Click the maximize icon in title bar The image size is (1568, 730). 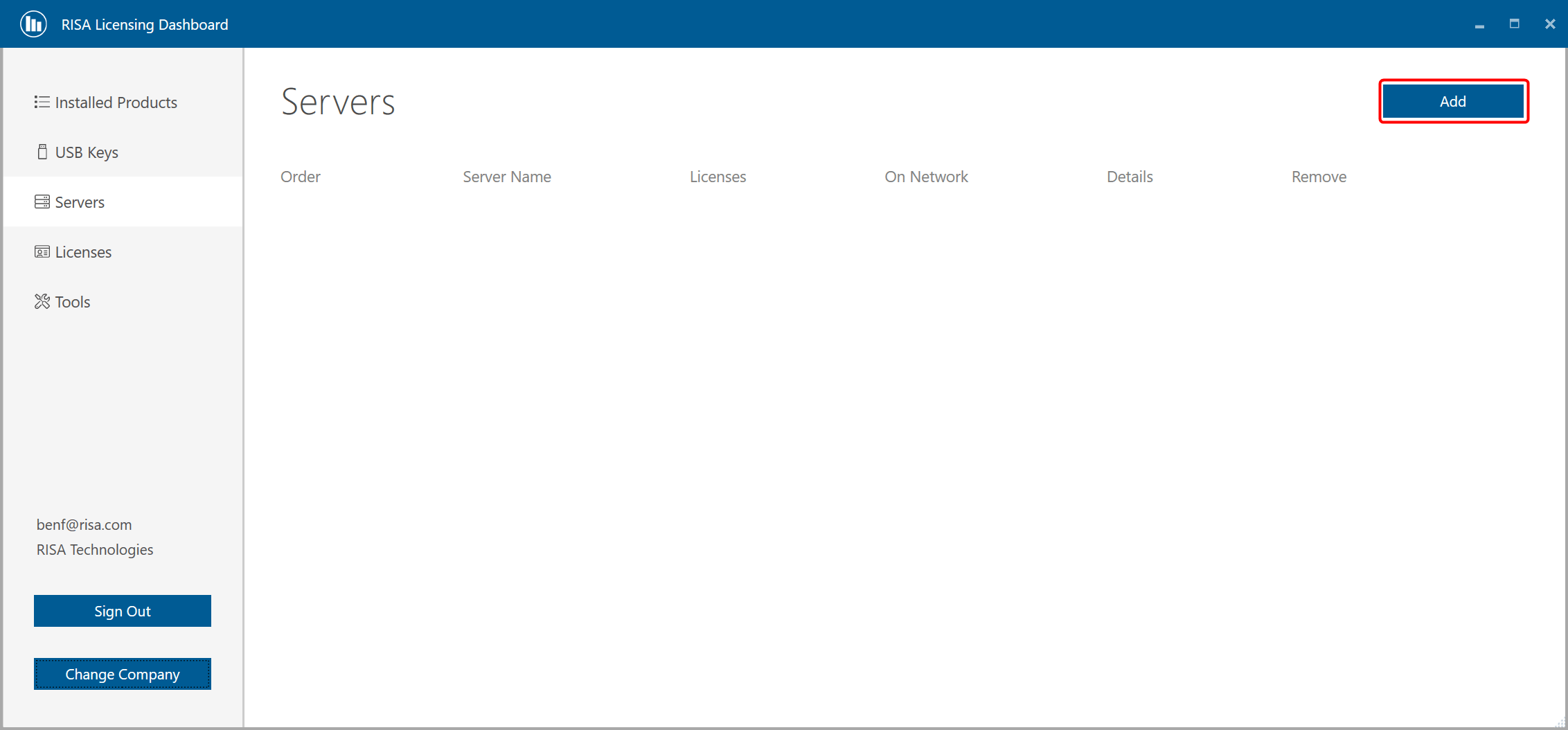click(x=1515, y=24)
